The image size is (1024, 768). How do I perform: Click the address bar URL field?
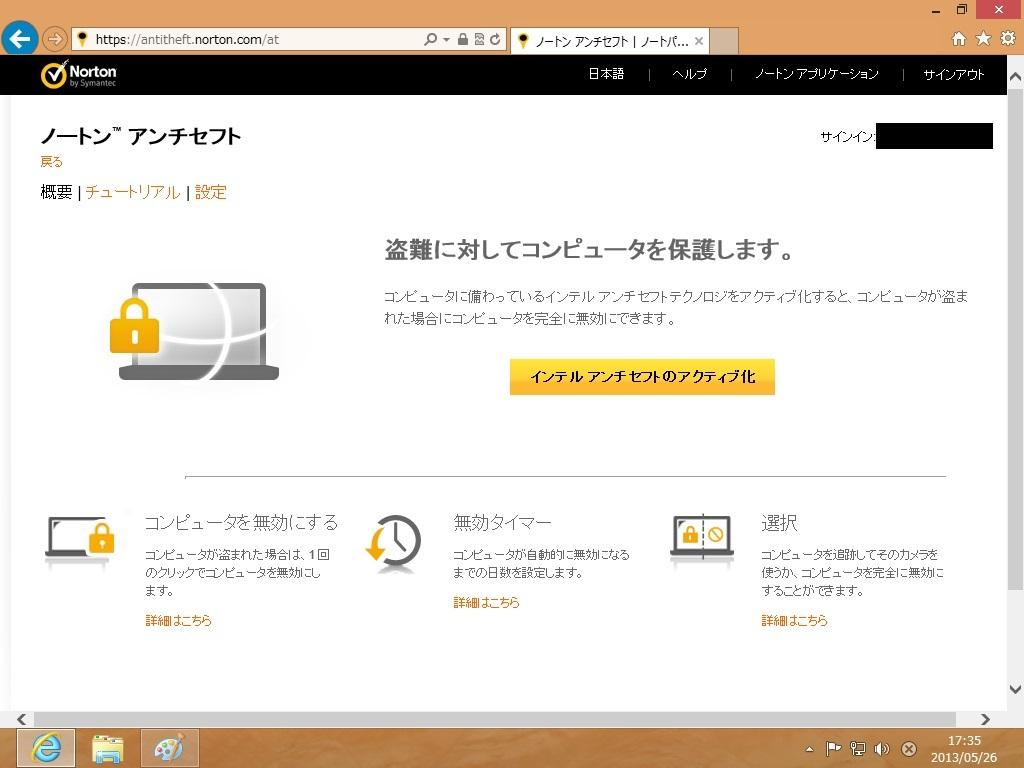pyautogui.click(x=250, y=40)
